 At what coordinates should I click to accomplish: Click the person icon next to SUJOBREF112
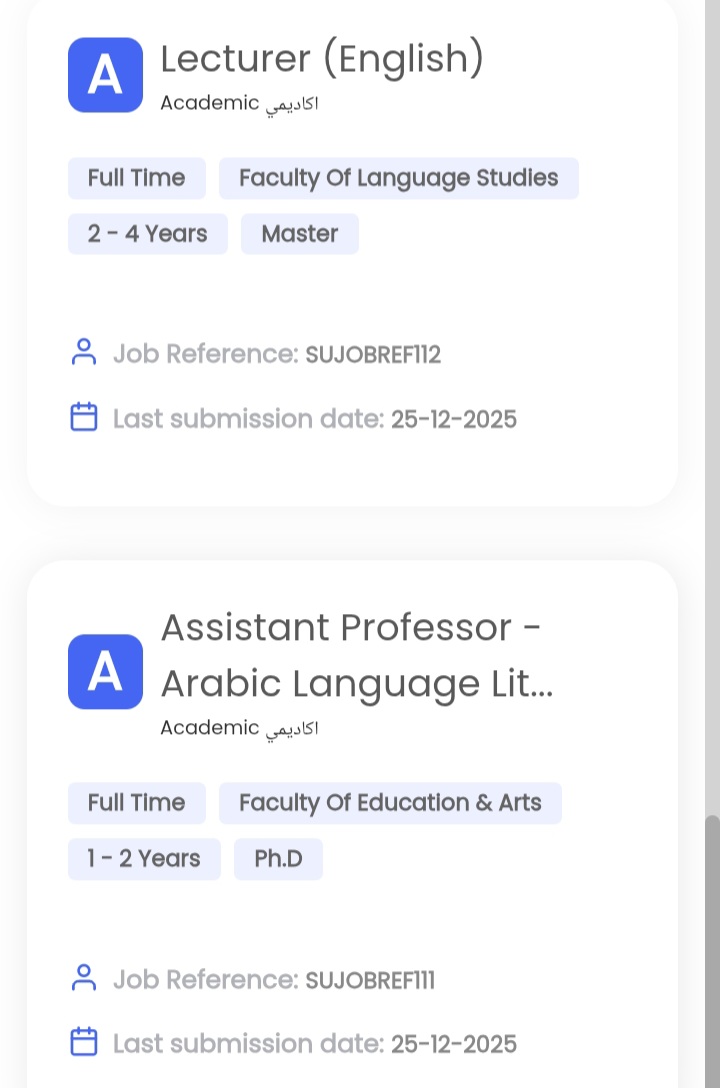click(84, 353)
